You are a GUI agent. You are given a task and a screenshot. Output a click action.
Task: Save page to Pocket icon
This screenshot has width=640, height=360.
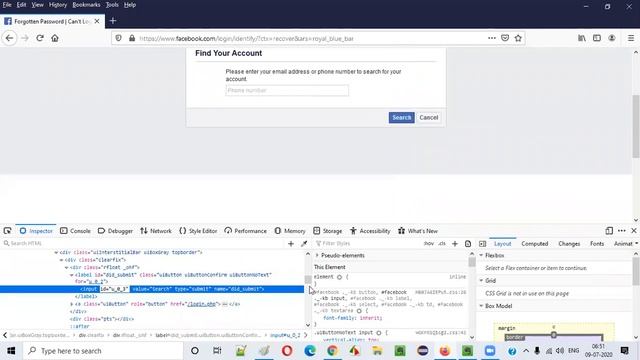pos(505,38)
